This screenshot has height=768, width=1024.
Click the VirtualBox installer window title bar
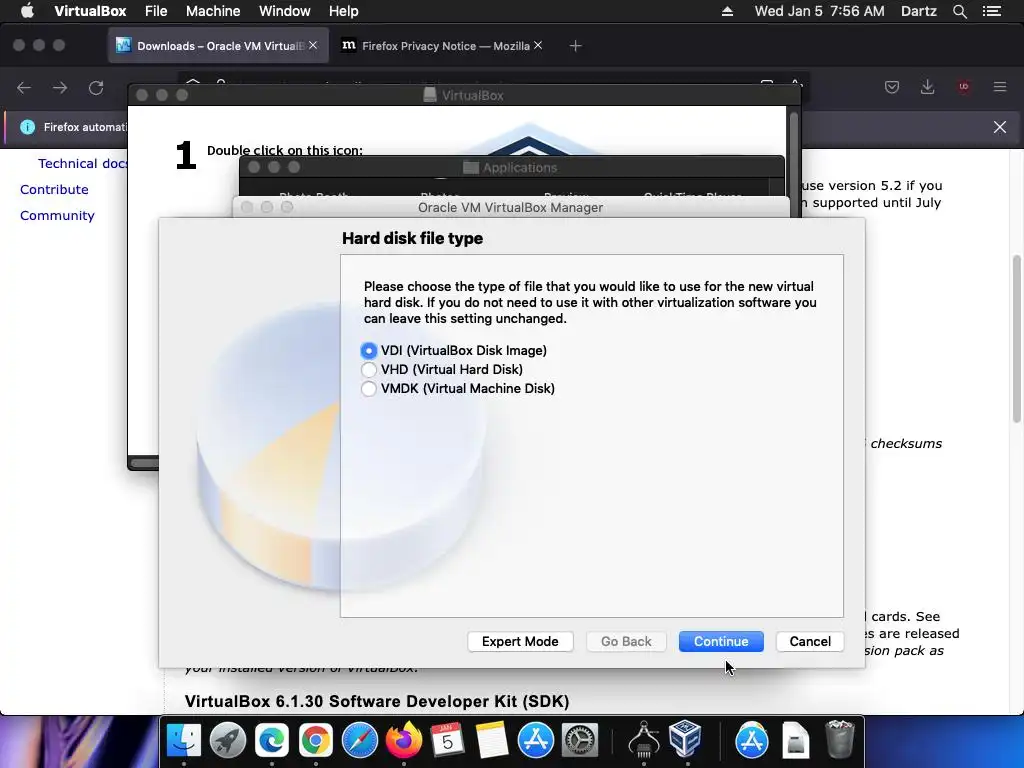(464, 95)
